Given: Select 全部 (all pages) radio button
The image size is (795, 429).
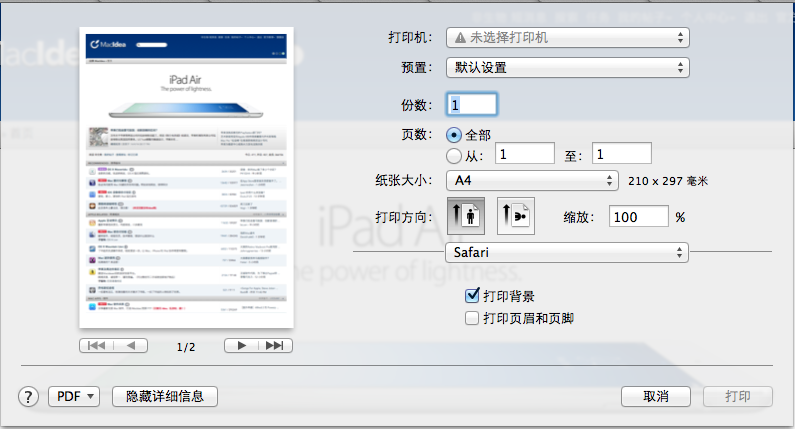Looking at the screenshot, I should (454, 135).
